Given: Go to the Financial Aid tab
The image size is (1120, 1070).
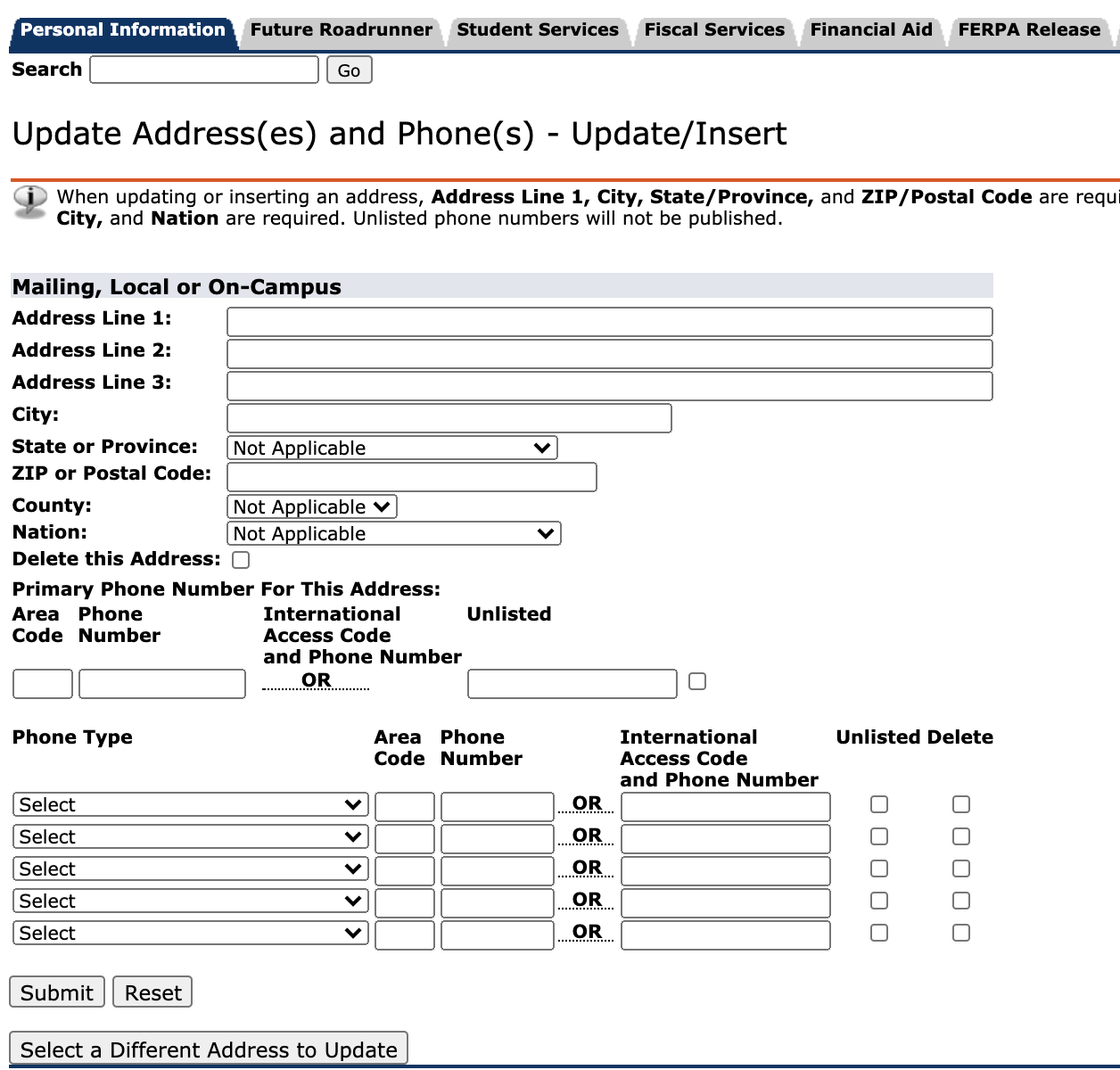Looking at the screenshot, I should 870,29.
